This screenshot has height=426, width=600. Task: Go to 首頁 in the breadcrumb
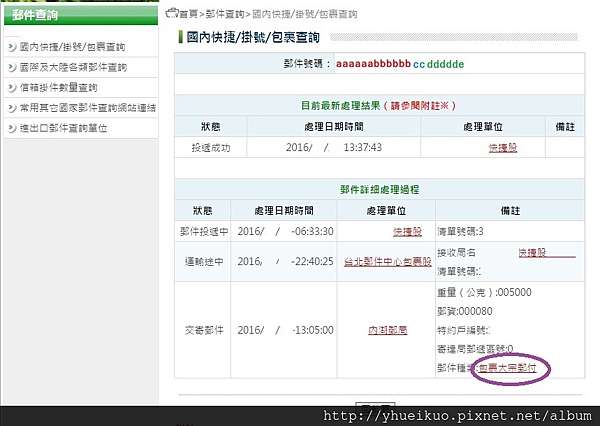[x=189, y=14]
